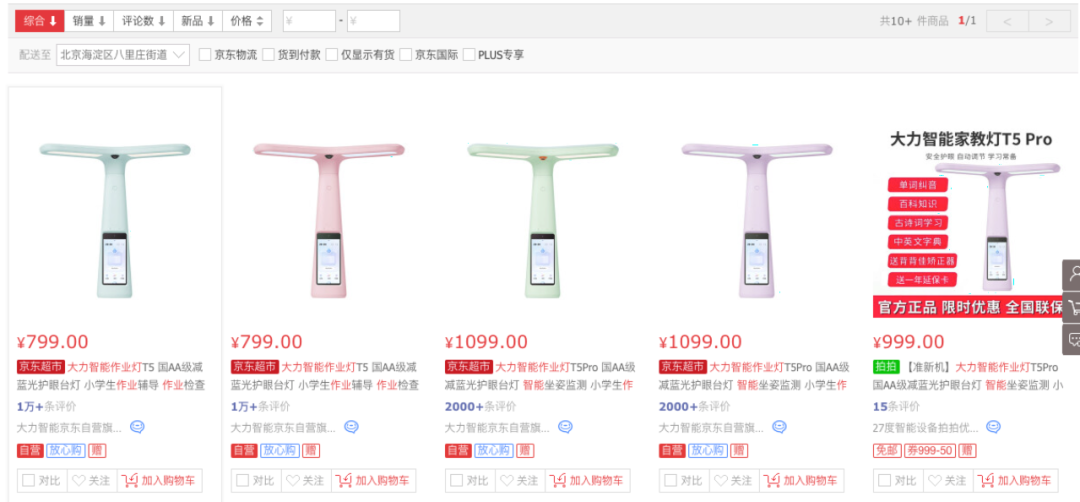The image size is (1080, 502).
Task: Sort by 价格 with up-down arrows
Action: [x=247, y=21]
